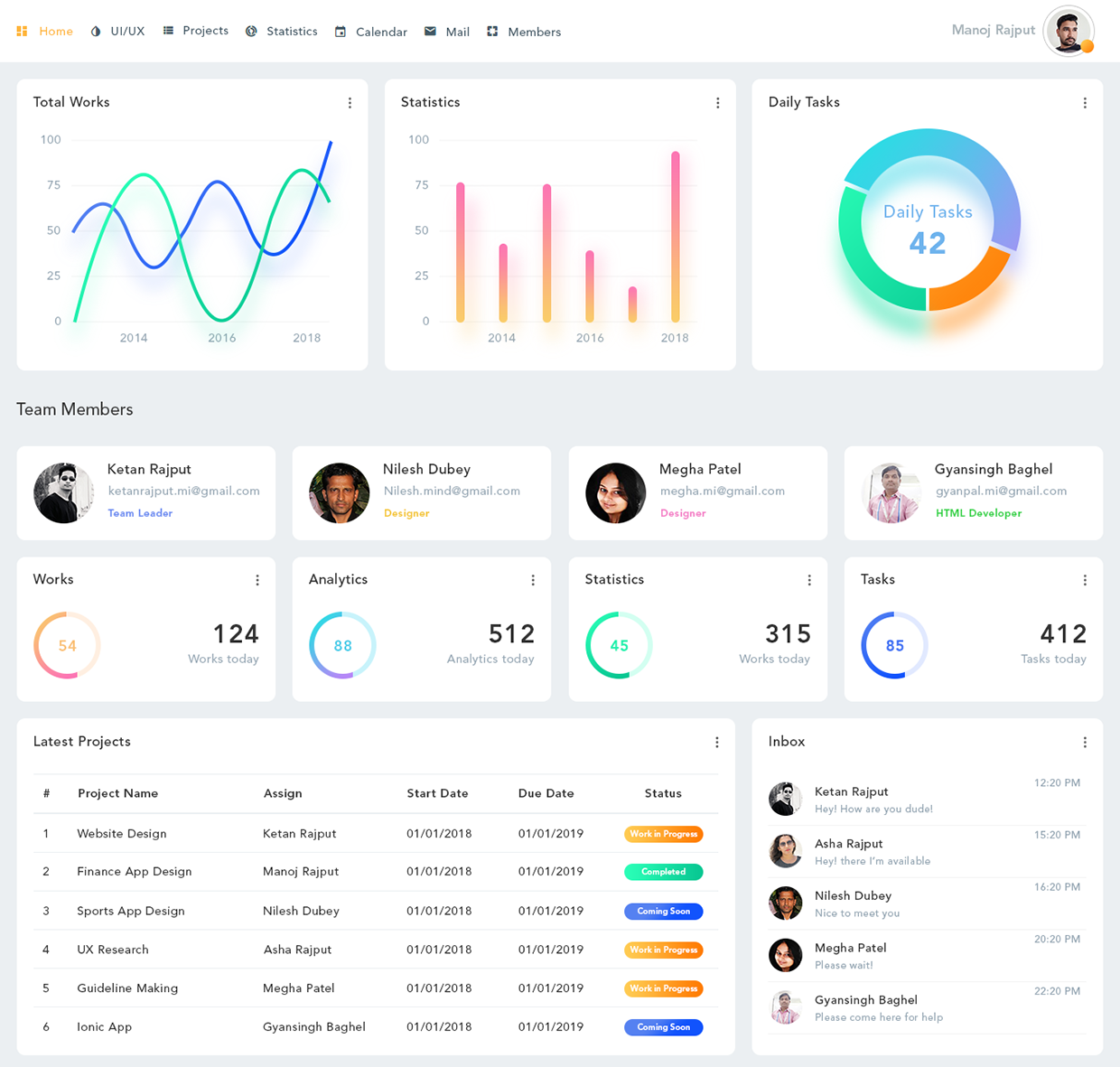Open the Calendar menu item
Image resolution: width=1120 pixels, height=1067 pixels.
tap(381, 32)
